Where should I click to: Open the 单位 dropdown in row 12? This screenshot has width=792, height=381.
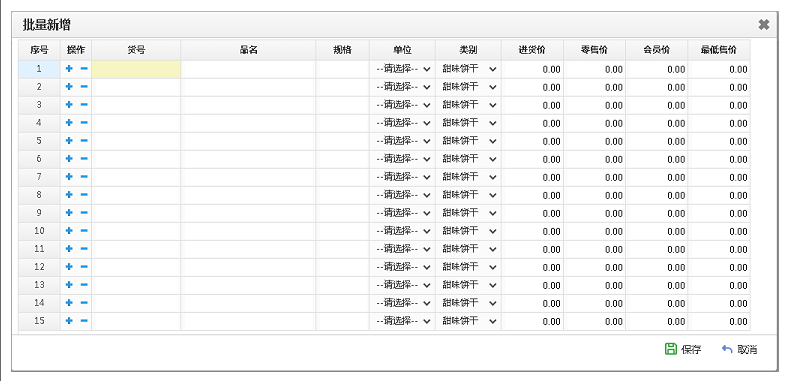tap(403, 267)
